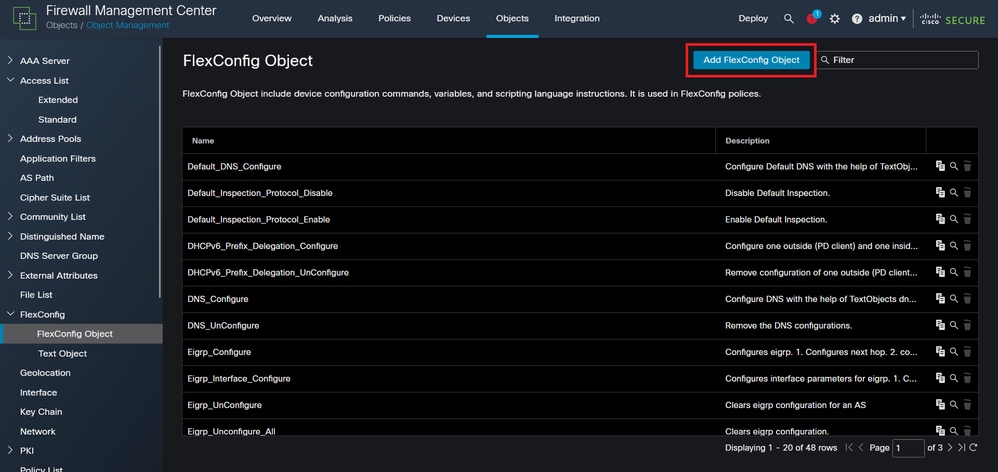The width and height of the screenshot is (998, 472).
Task: Refresh the FlexConfig table
Action: pos(973,448)
